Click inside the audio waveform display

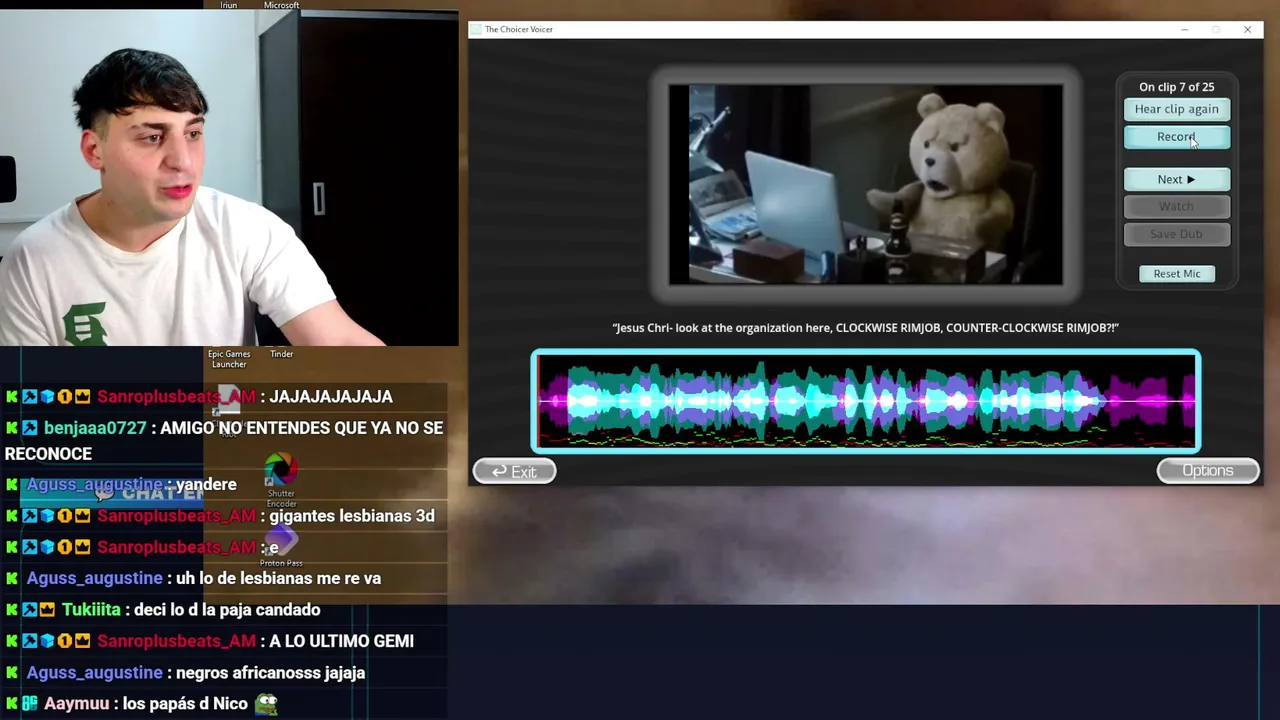click(866, 401)
